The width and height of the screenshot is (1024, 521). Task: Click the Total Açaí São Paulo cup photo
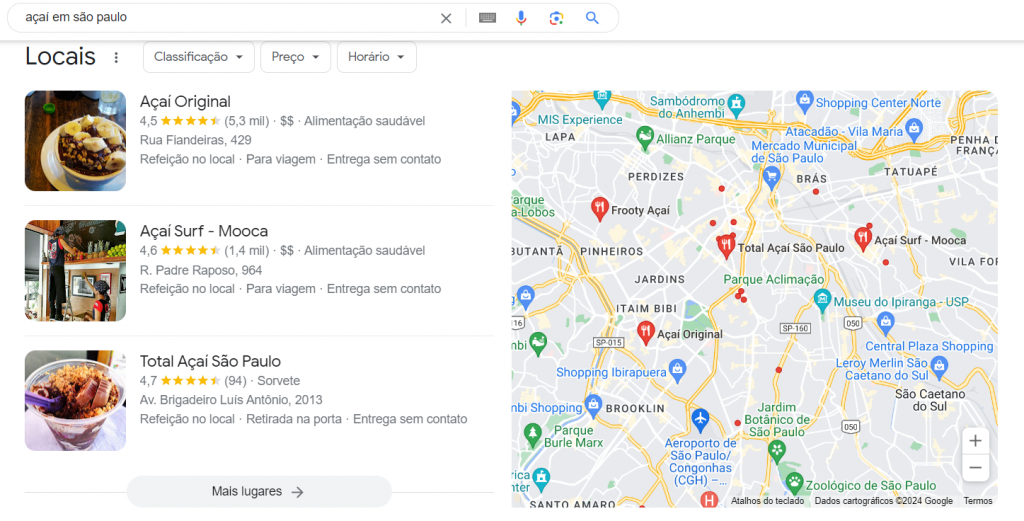click(x=75, y=401)
